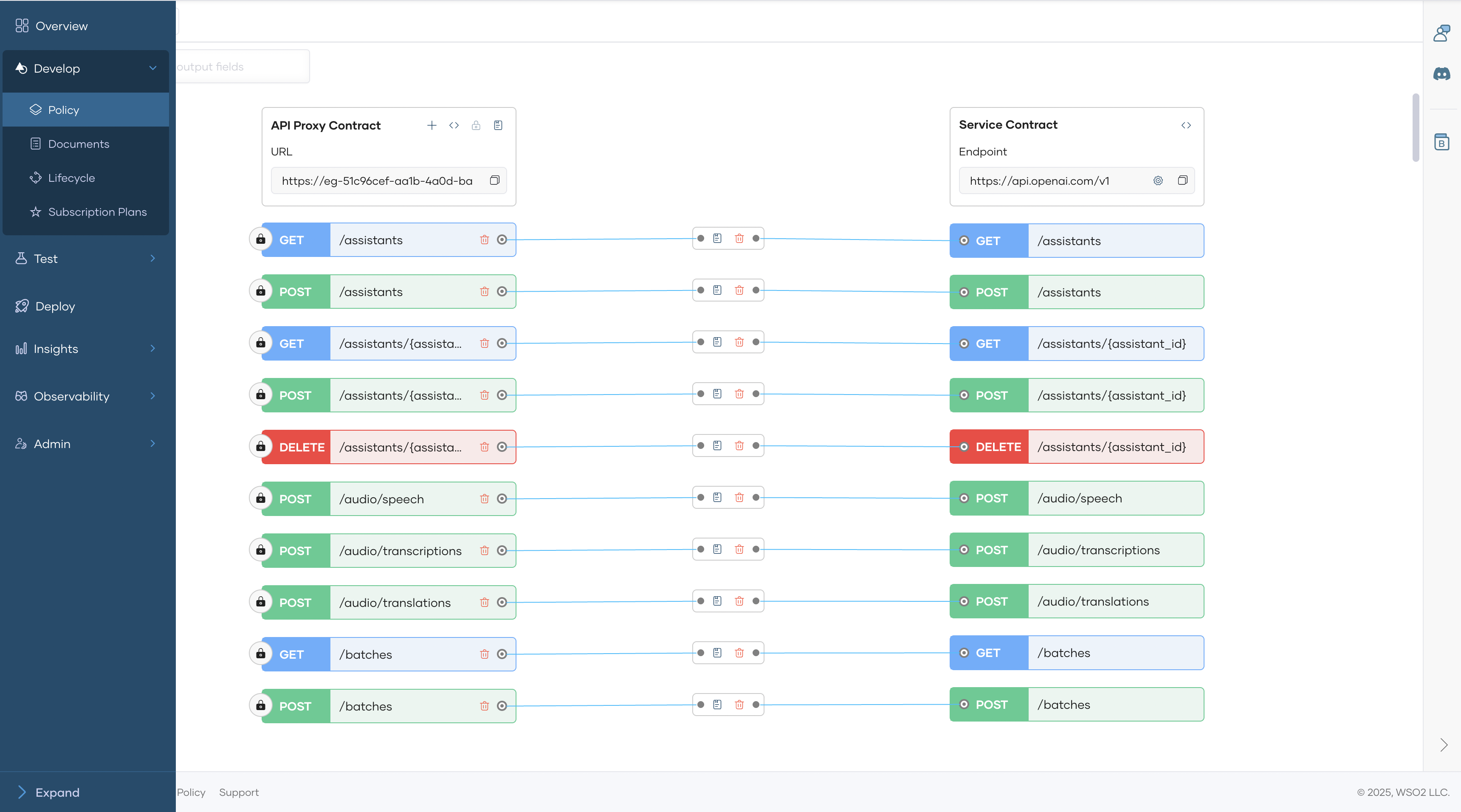Viewport: 1461px width, 812px height.
Task: Open endpoint settings gear in Service Contract
Action: pyautogui.click(x=1158, y=180)
